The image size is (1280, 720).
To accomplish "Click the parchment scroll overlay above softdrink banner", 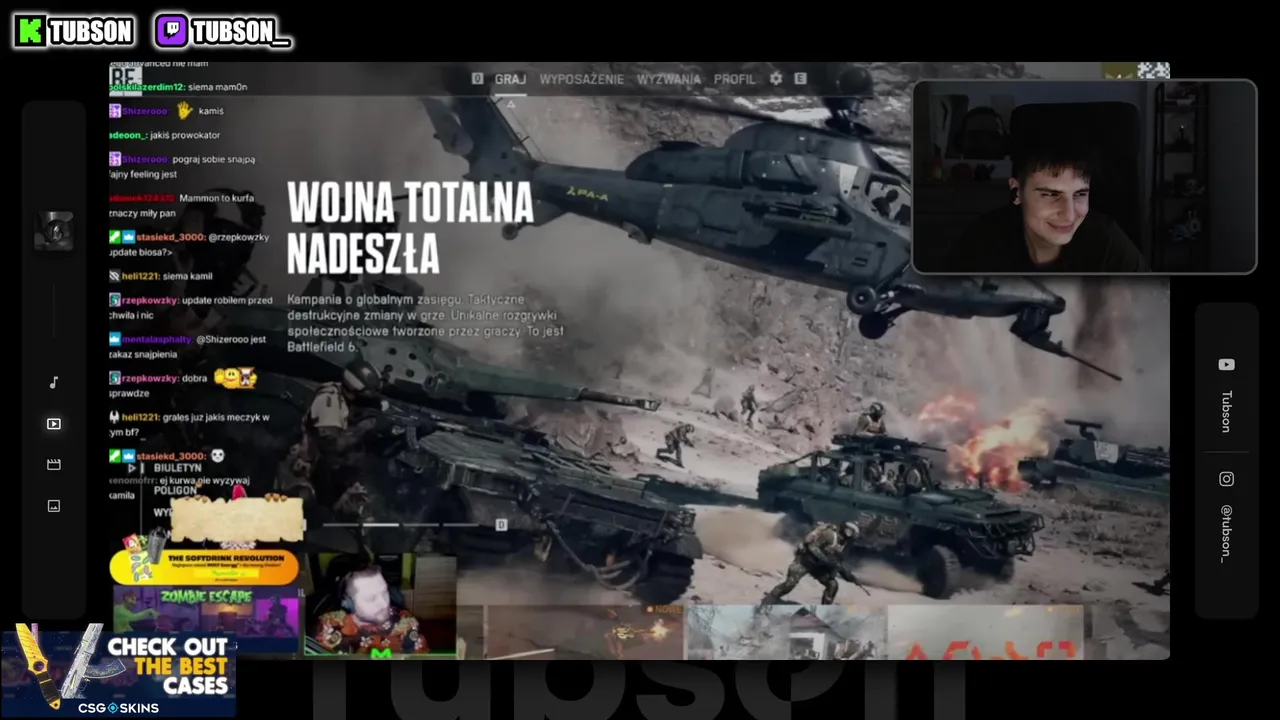I will pos(237,521).
